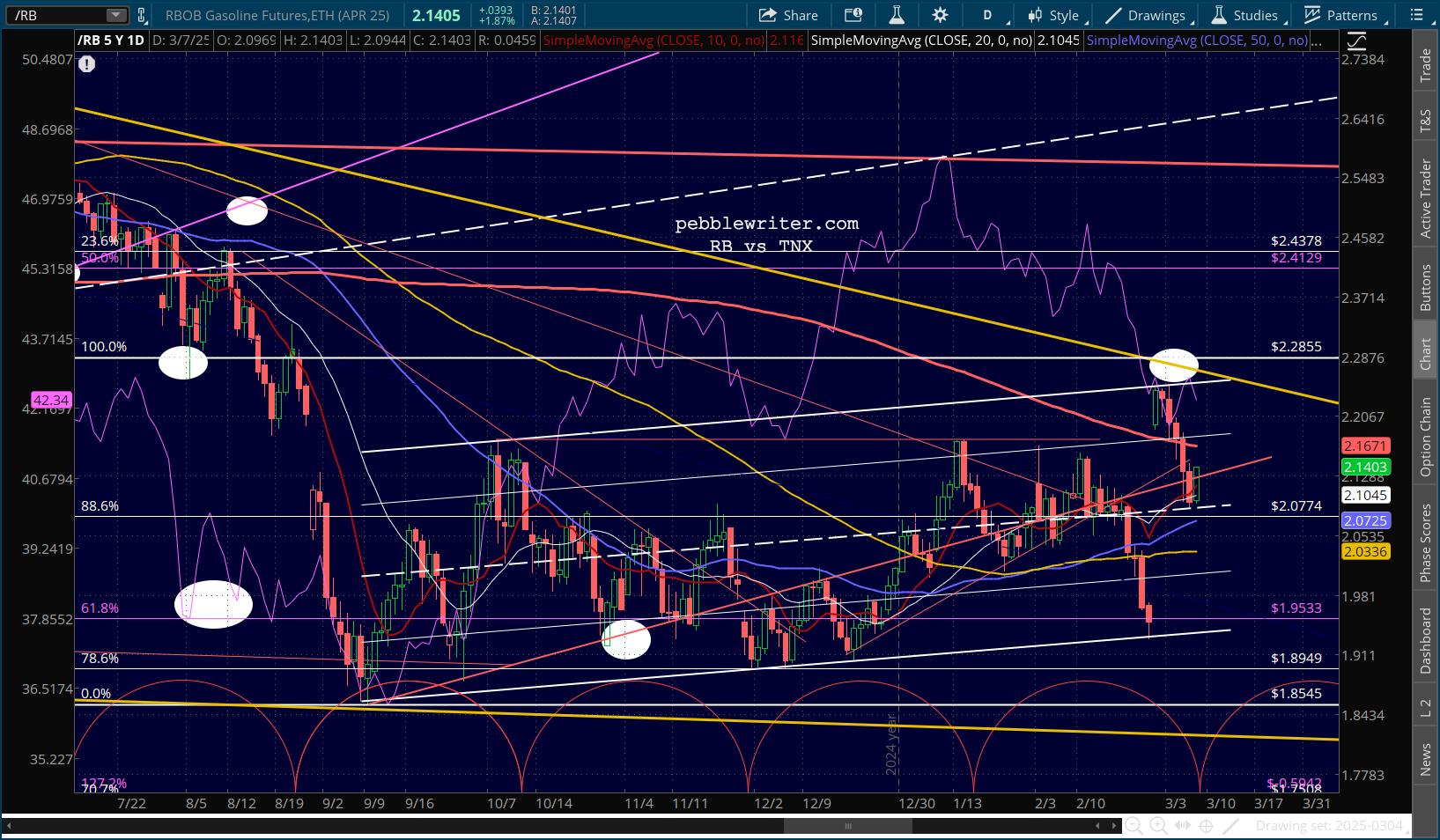Open the product depth info icon
The height and width of the screenshot is (840, 1440).
853,15
